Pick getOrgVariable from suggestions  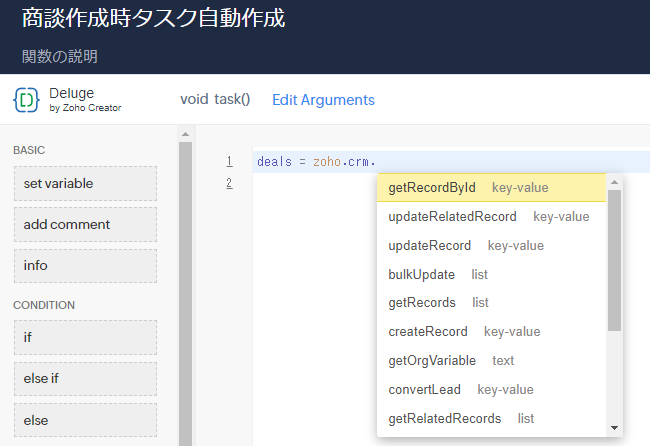491,361
